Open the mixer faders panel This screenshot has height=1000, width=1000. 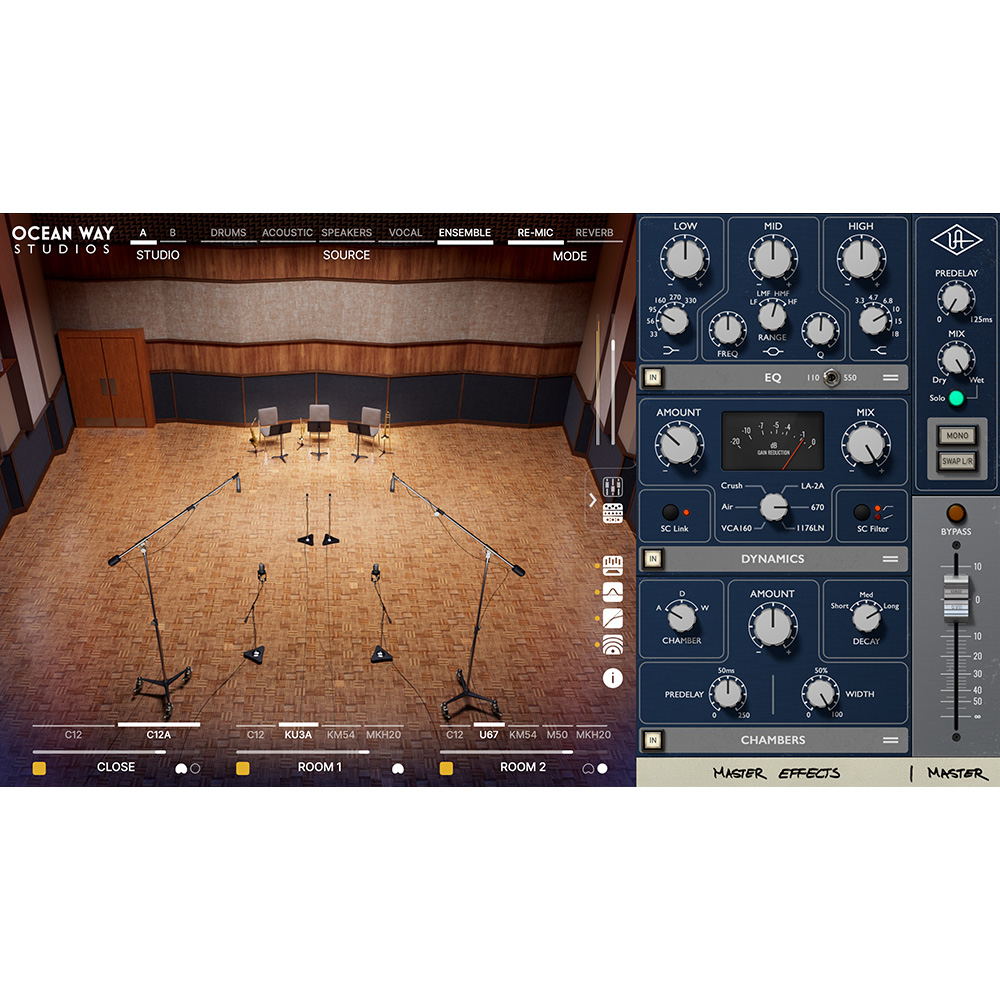point(613,485)
